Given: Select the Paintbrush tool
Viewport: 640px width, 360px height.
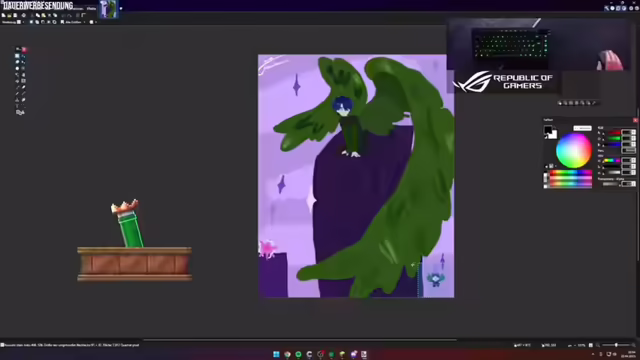Looking at the screenshot, I should [x=17, y=87].
